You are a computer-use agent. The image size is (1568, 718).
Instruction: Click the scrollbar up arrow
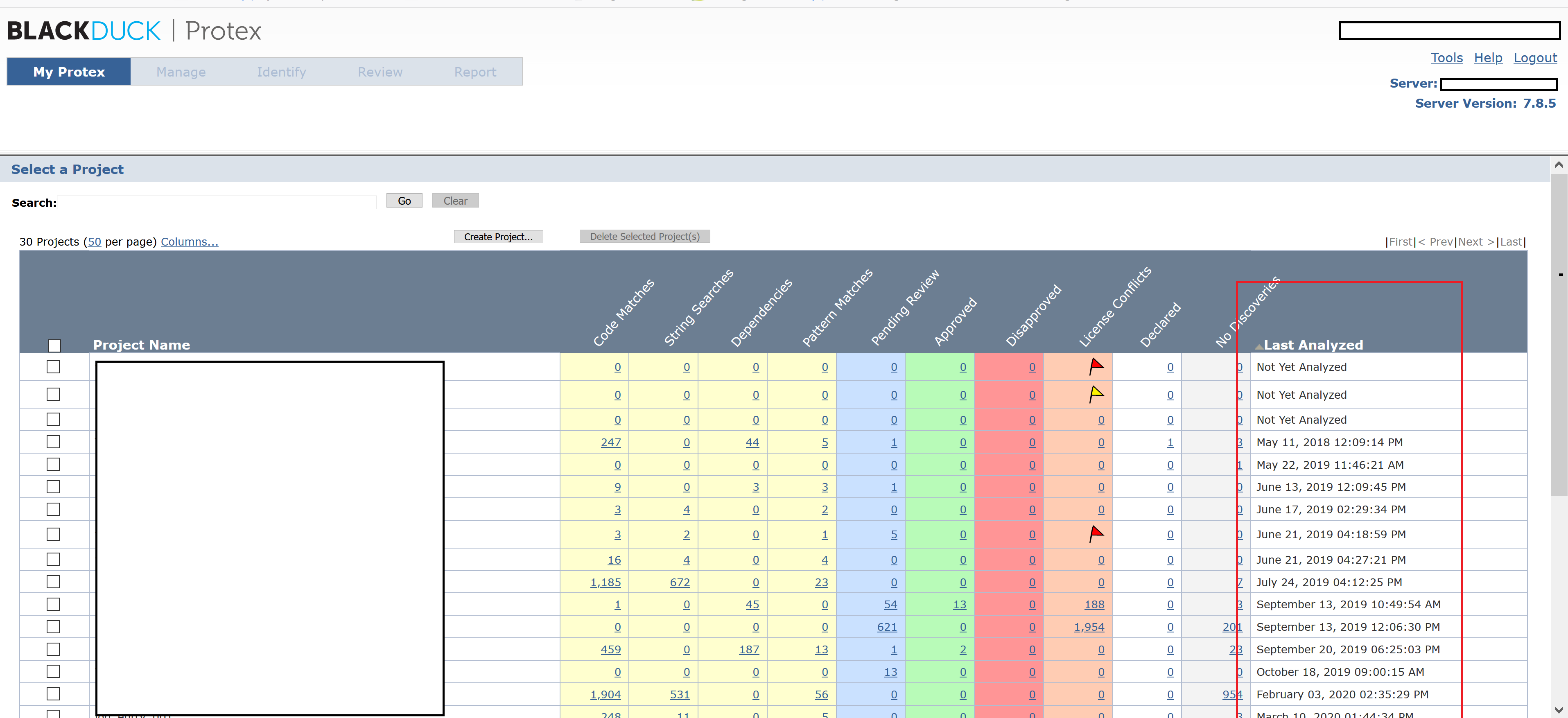(x=1558, y=164)
